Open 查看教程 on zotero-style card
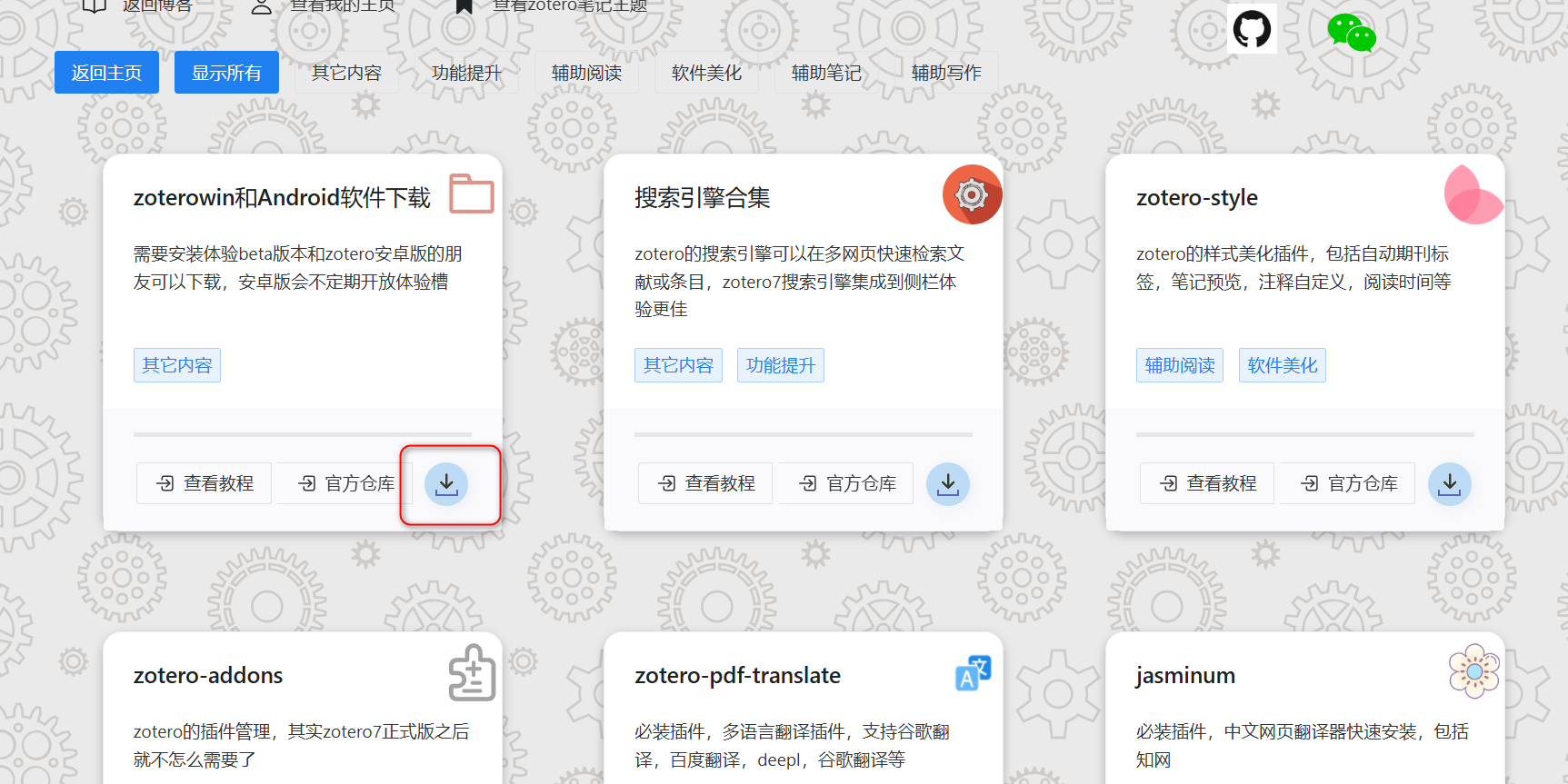1568x784 pixels. tap(1207, 483)
